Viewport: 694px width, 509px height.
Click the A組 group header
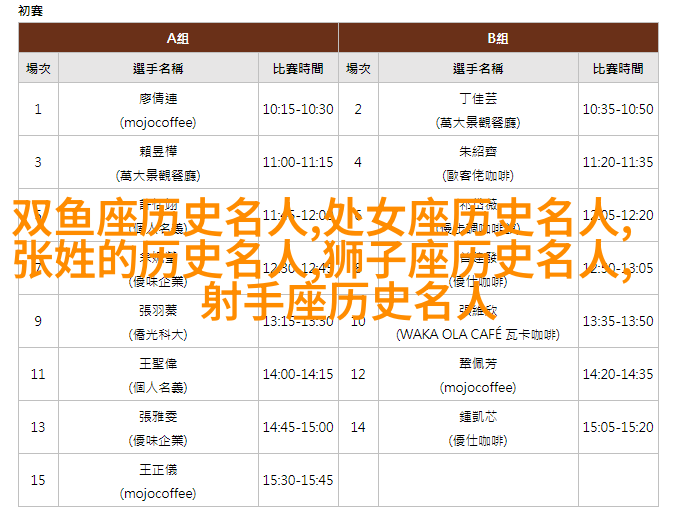(x=178, y=38)
